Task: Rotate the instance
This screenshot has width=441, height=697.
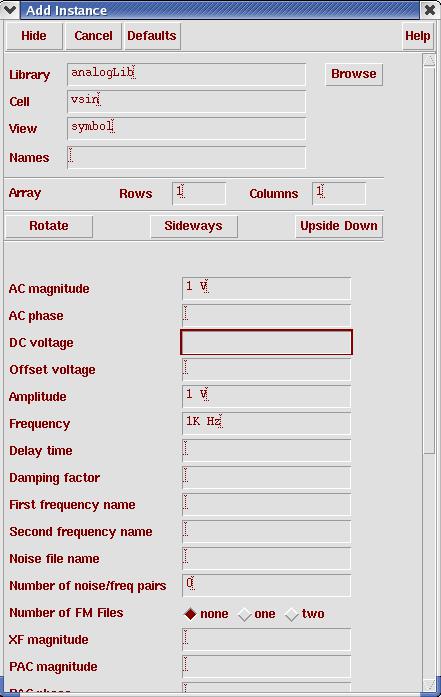Action: [x=49, y=226]
